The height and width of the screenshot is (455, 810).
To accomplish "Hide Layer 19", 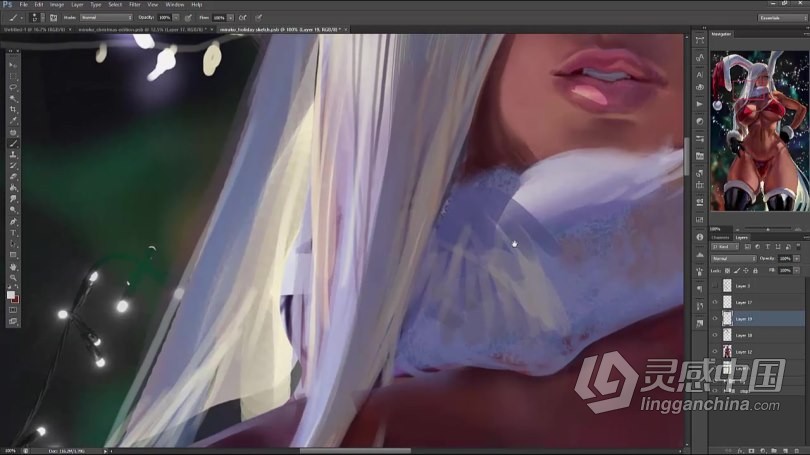I will [715, 319].
